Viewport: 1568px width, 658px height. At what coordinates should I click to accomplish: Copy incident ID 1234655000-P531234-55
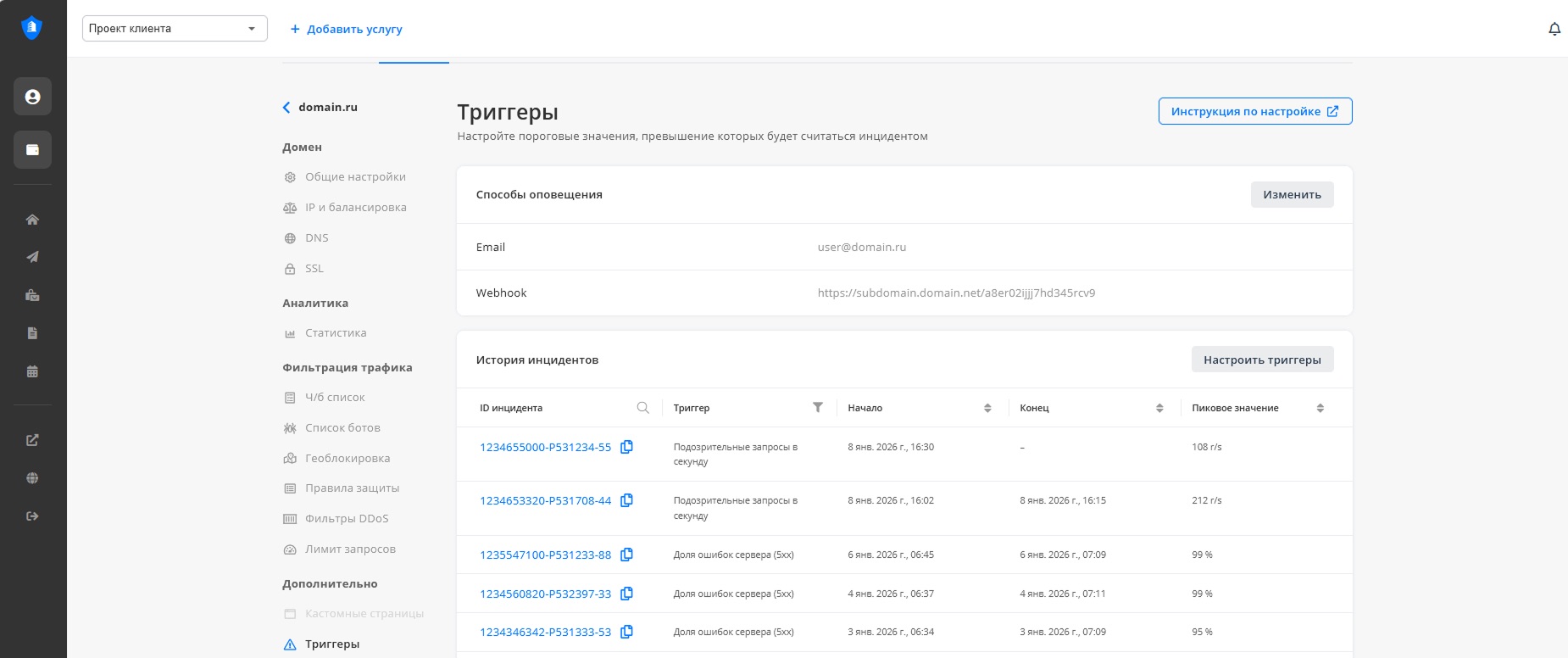pyautogui.click(x=626, y=447)
